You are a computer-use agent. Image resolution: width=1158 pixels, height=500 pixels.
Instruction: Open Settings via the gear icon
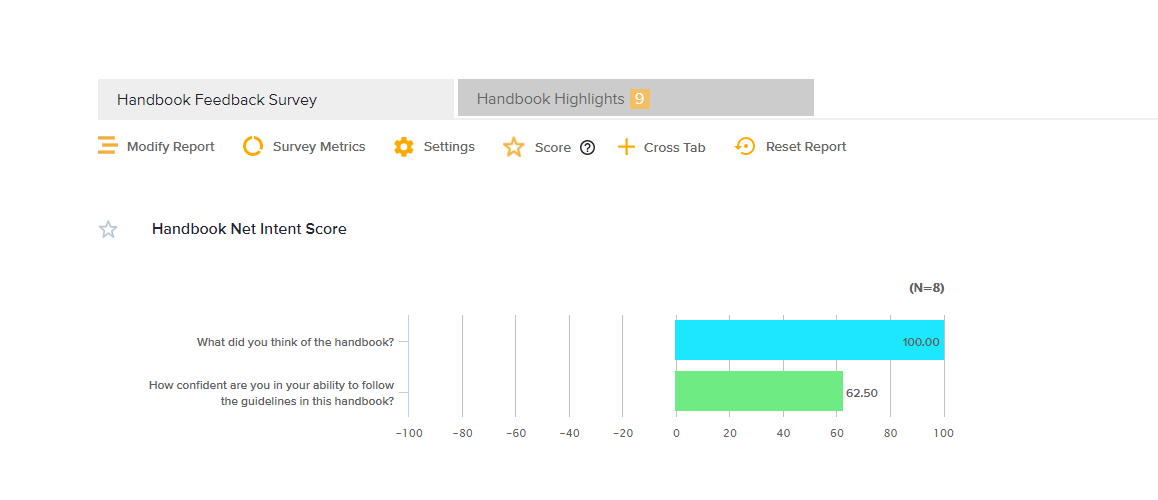click(404, 147)
